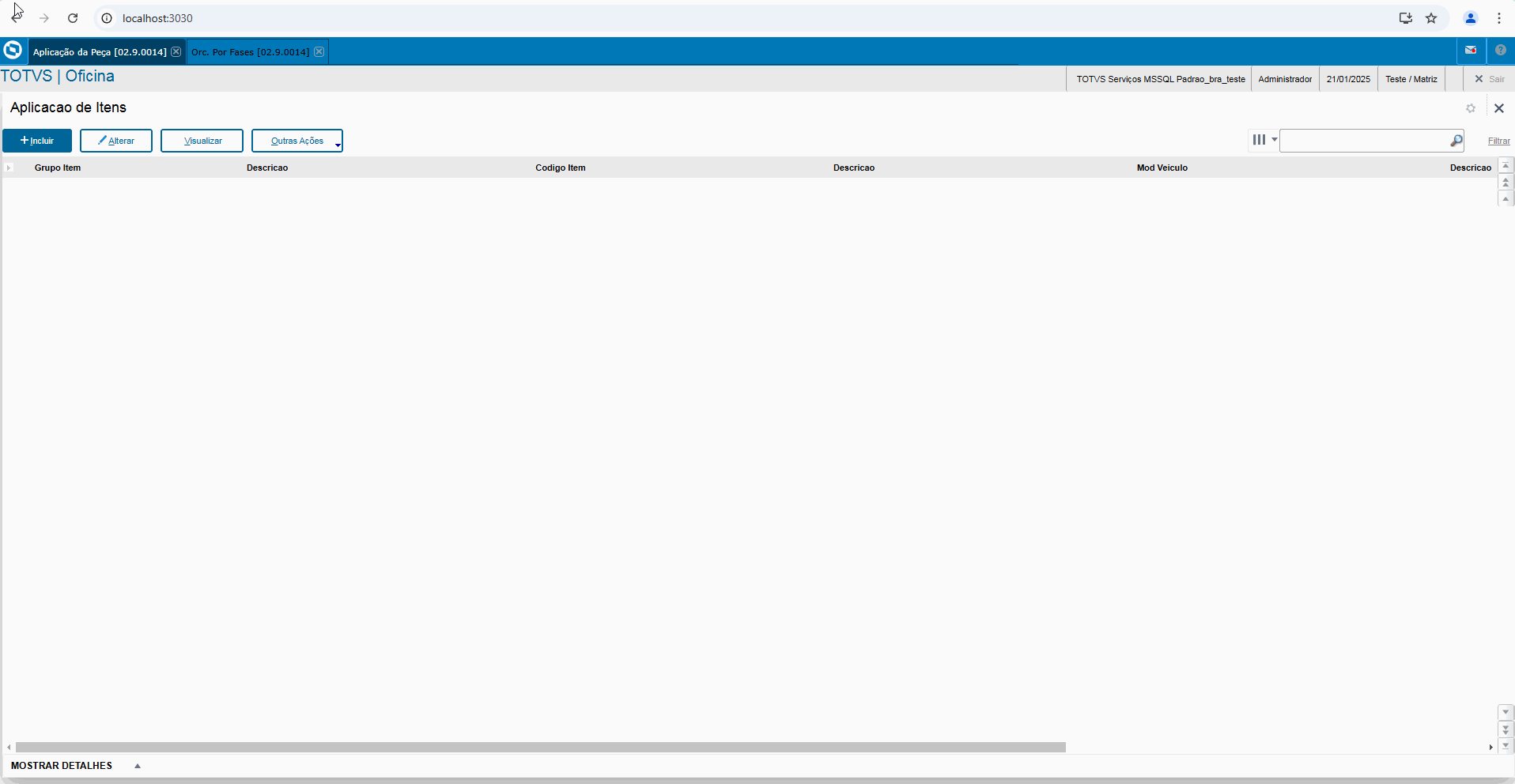Click page-up double arrow on vertical scrollbar

(x=1506, y=182)
